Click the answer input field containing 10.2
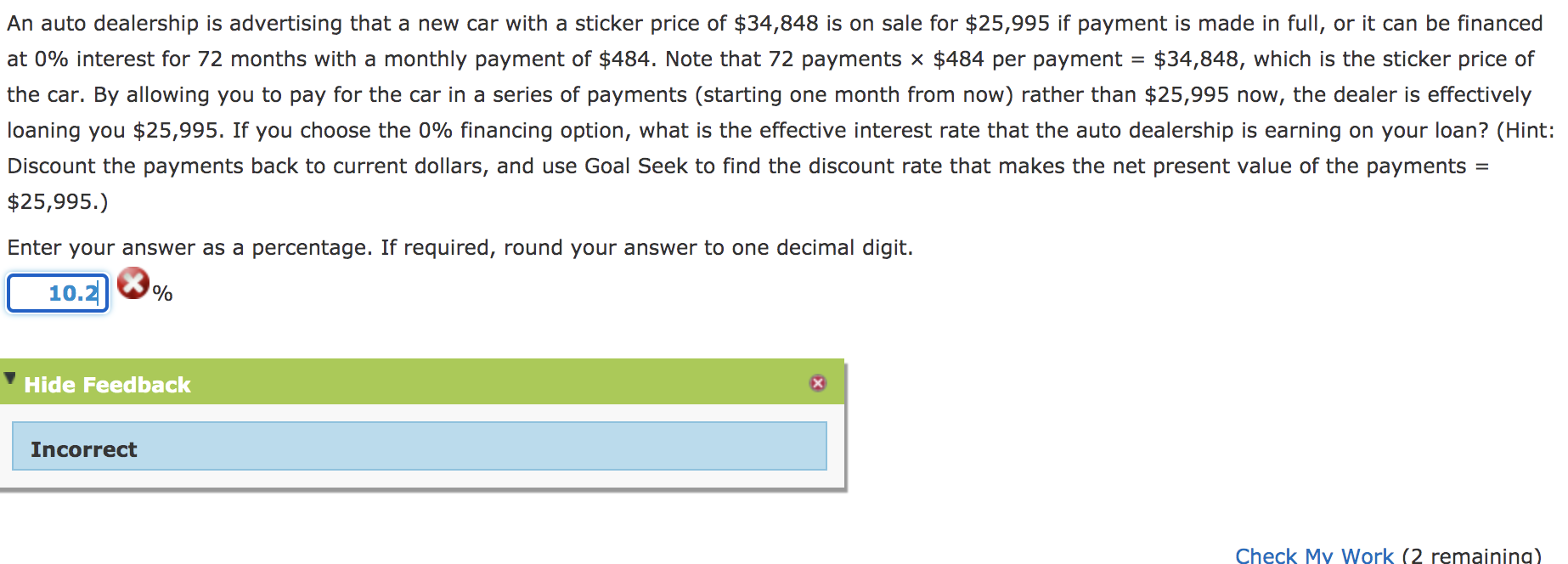 pos(58,293)
